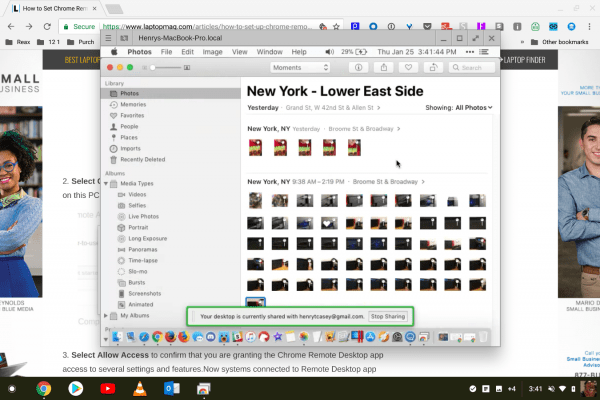Open the Image menu
Screen dimensions: 600x400
click(212, 52)
